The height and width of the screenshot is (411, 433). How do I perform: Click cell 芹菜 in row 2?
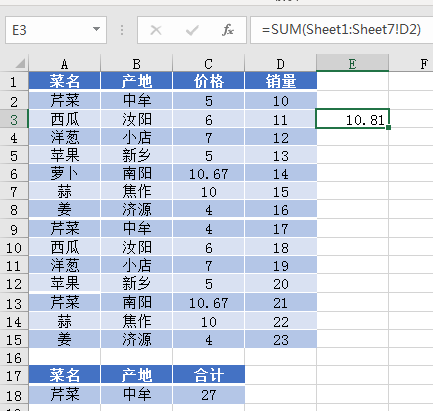click(x=64, y=100)
